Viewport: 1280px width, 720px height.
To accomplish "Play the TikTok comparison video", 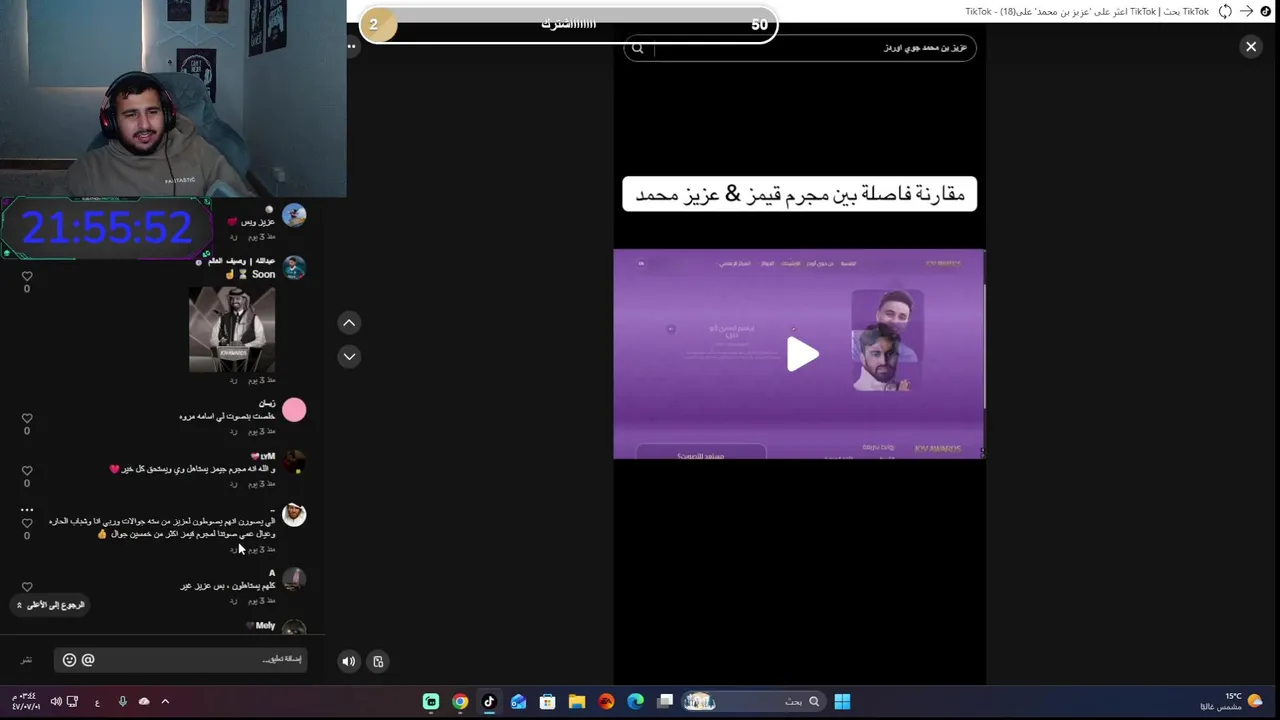I will (802, 354).
